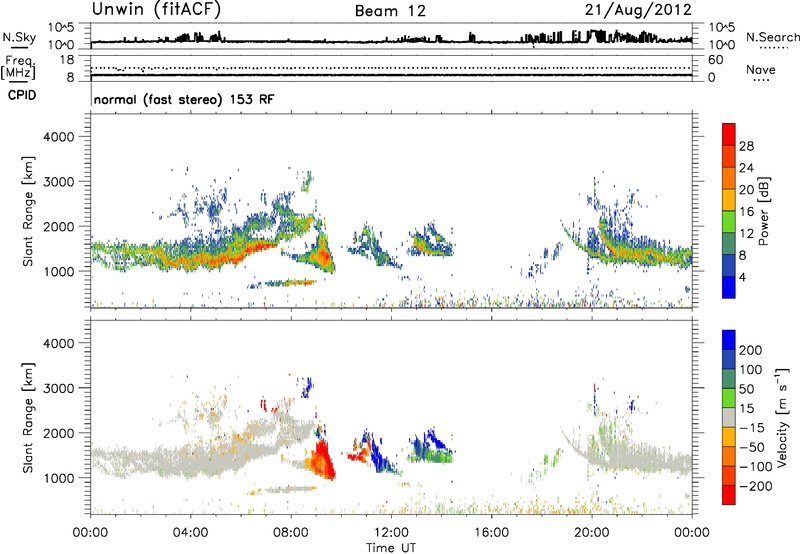
Task: Click '04:00' on the time axis
Action: click(190, 533)
